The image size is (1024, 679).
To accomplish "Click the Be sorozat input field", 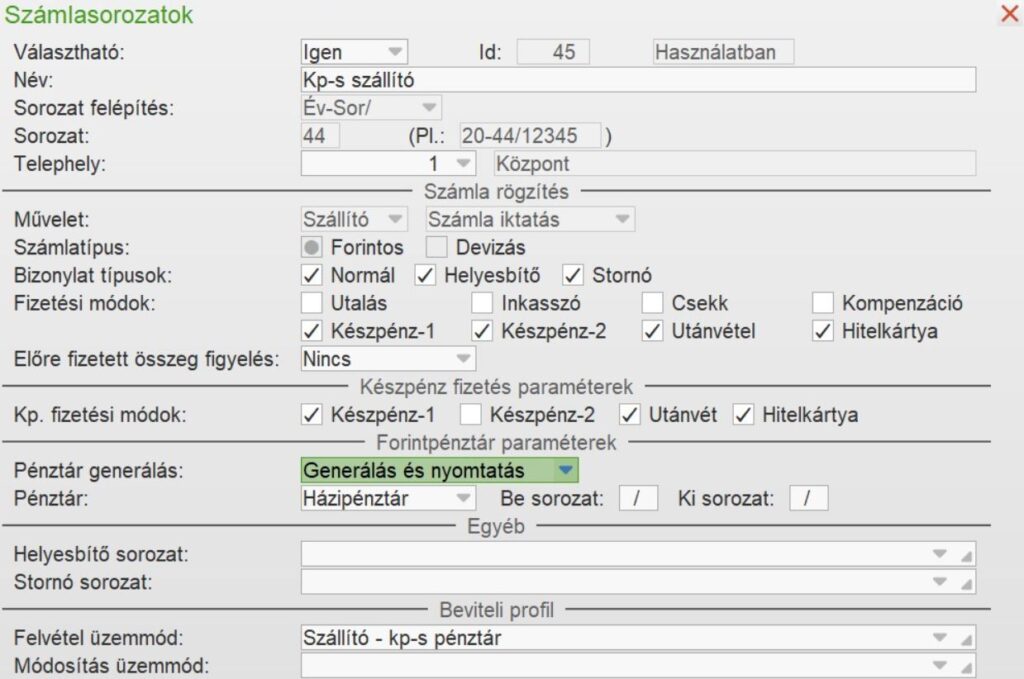I will [x=638, y=497].
